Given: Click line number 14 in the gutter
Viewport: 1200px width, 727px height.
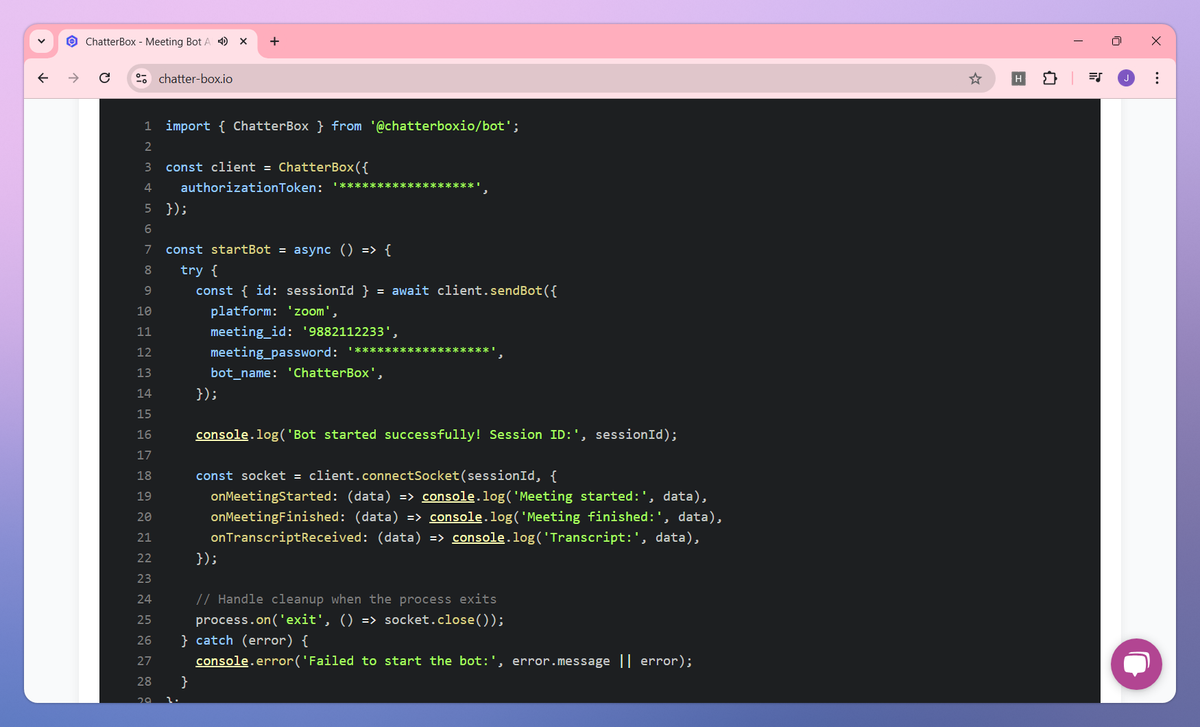Looking at the screenshot, I should tap(144, 394).
